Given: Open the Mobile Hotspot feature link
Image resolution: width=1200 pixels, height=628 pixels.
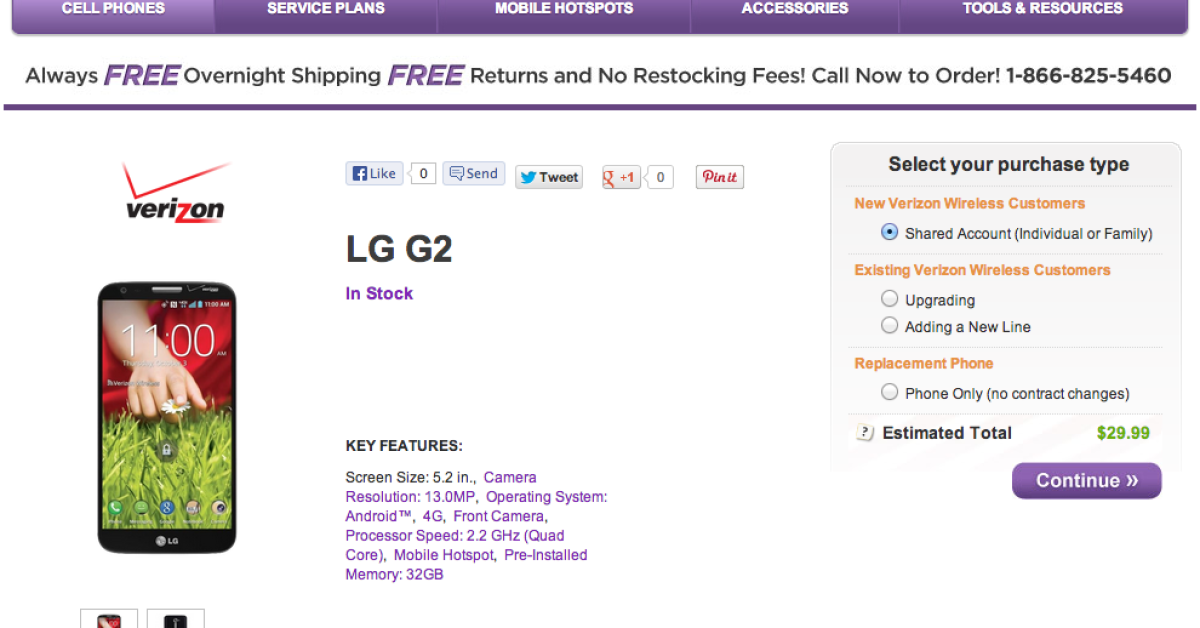Looking at the screenshot, I should click(444, 555).
